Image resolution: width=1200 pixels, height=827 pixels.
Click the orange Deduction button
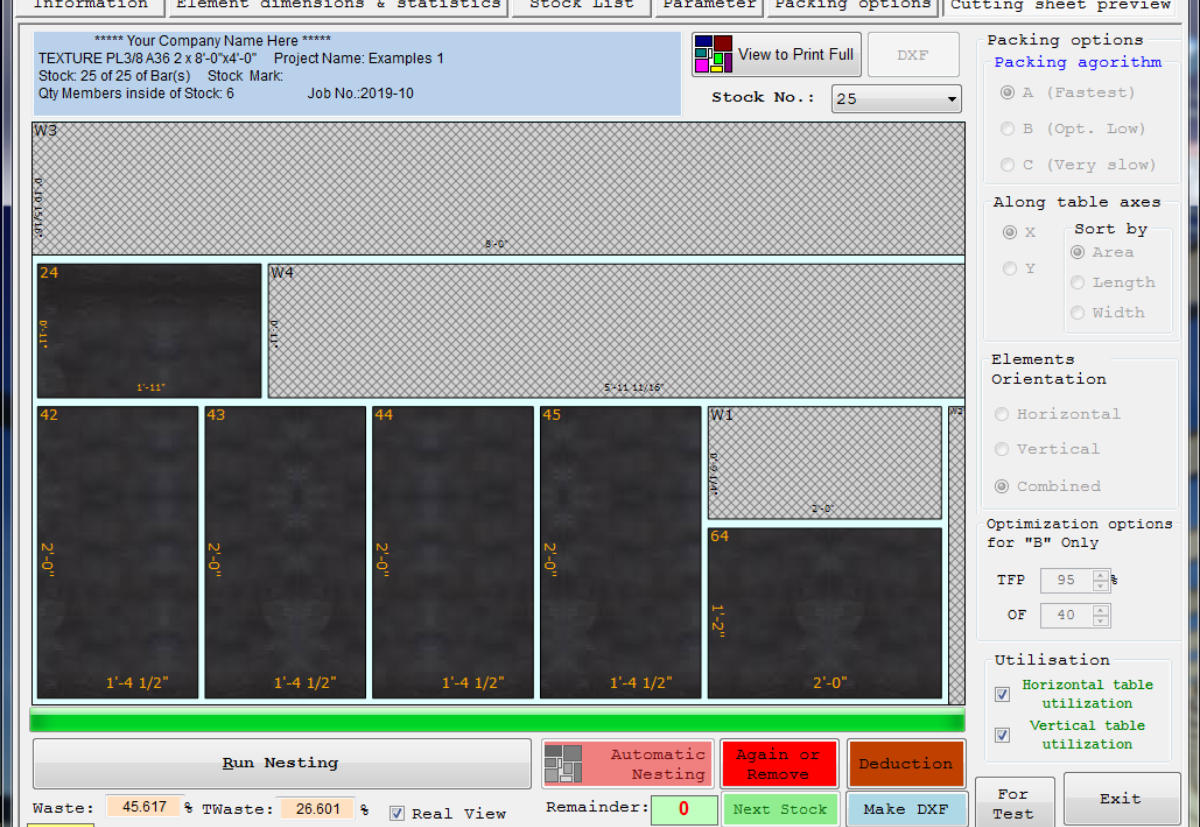(905, 764)
